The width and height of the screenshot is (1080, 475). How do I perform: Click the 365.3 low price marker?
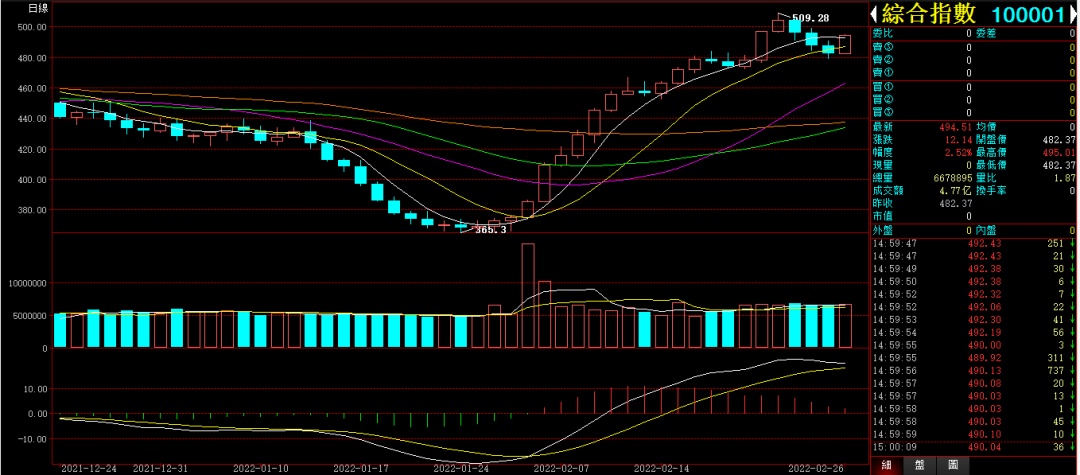pos(491,230)
